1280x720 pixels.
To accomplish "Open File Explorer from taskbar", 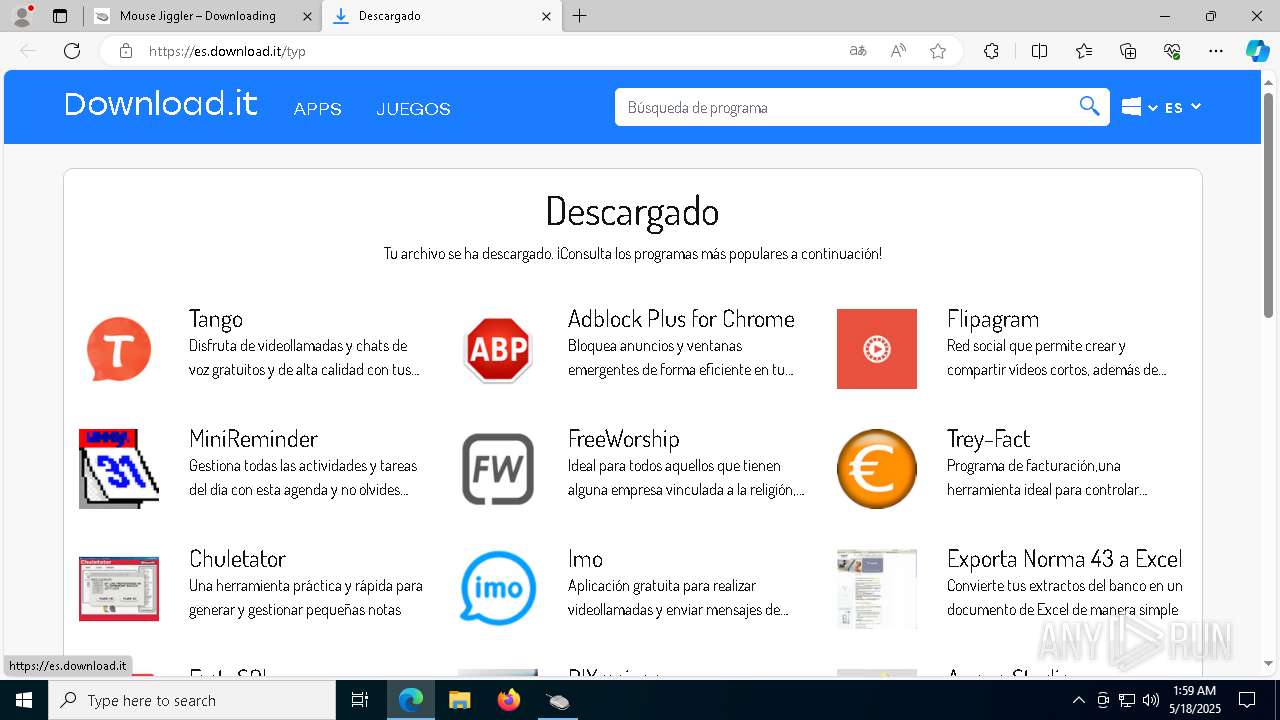I will click(459, 700).
